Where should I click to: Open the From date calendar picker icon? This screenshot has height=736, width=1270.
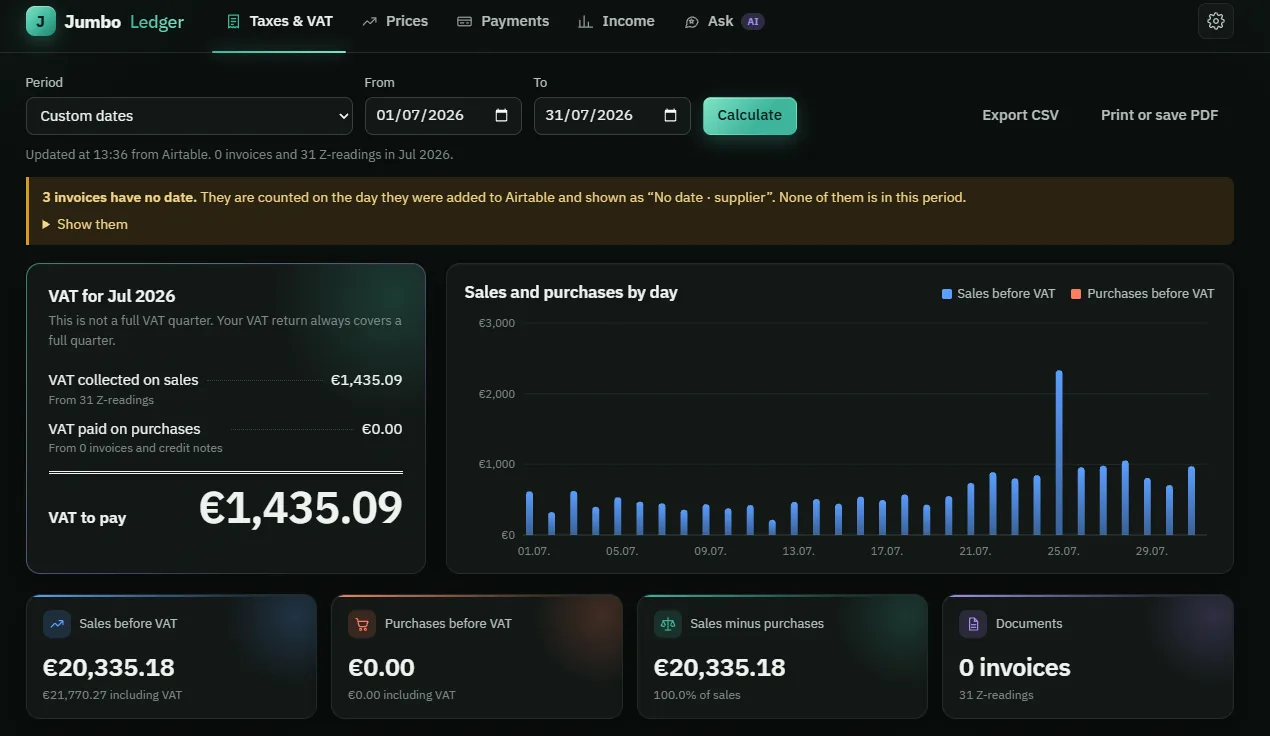[502, 115]
